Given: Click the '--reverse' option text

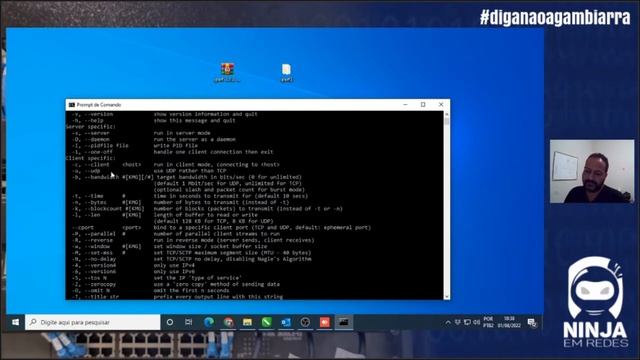Looking at the screenshot, I should [x=98, y=240].
